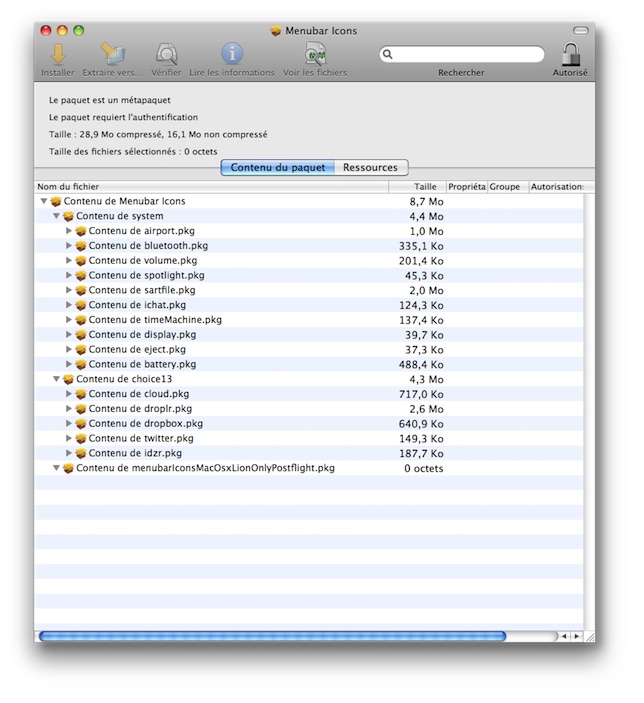Select the 'Contenu de eject.pkg' row text

tap(137, 349)
